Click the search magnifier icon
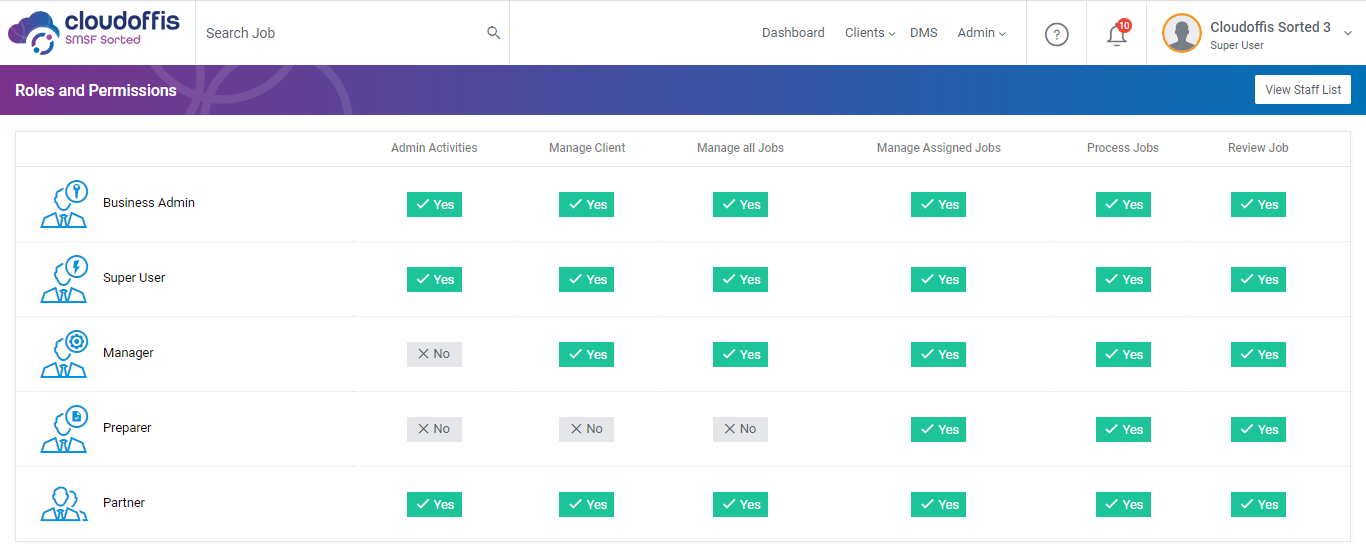This screenshot has width=1366, height=559. point(493,33)
